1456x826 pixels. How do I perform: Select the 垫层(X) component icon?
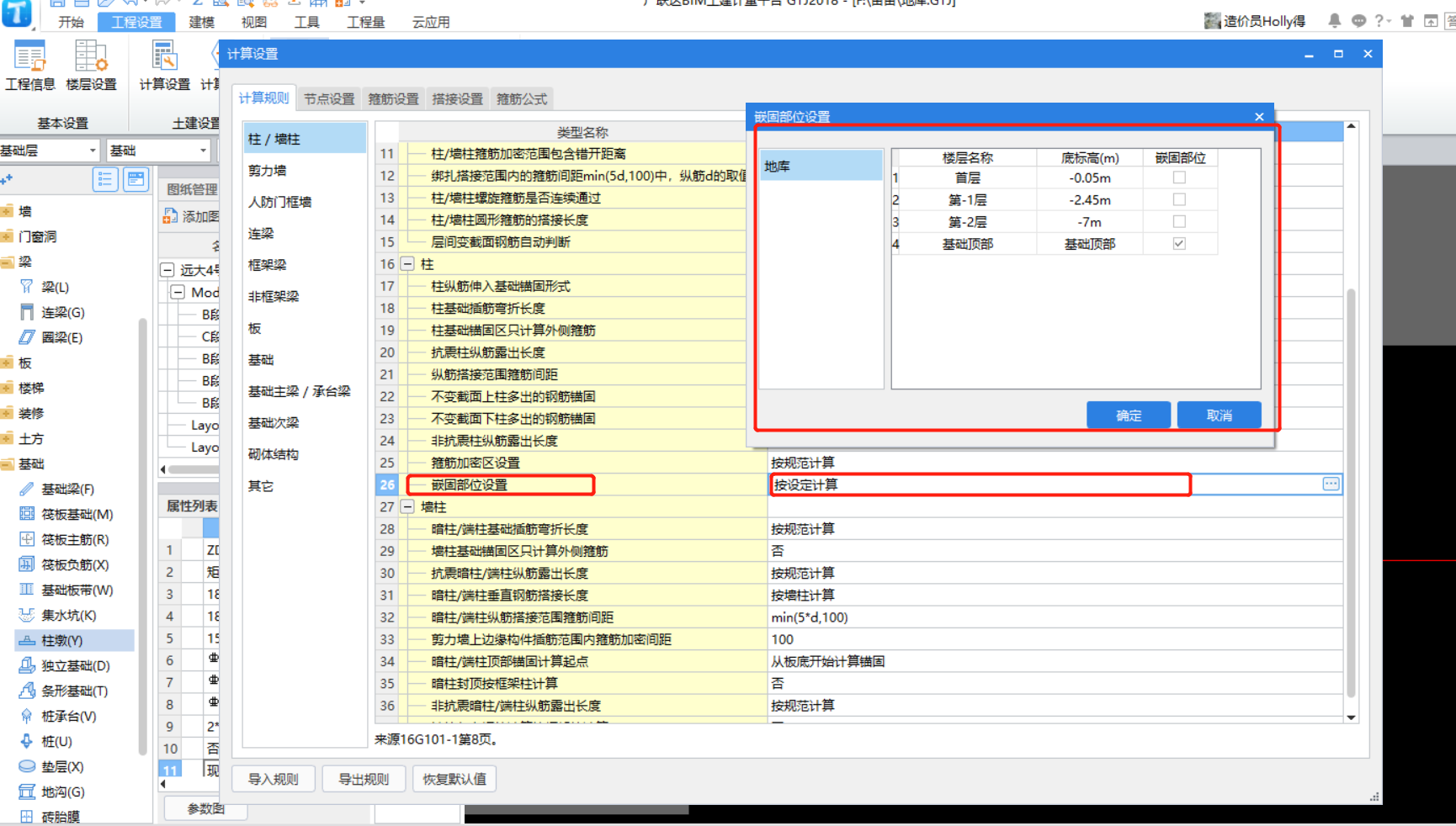(x=27, y=766)
